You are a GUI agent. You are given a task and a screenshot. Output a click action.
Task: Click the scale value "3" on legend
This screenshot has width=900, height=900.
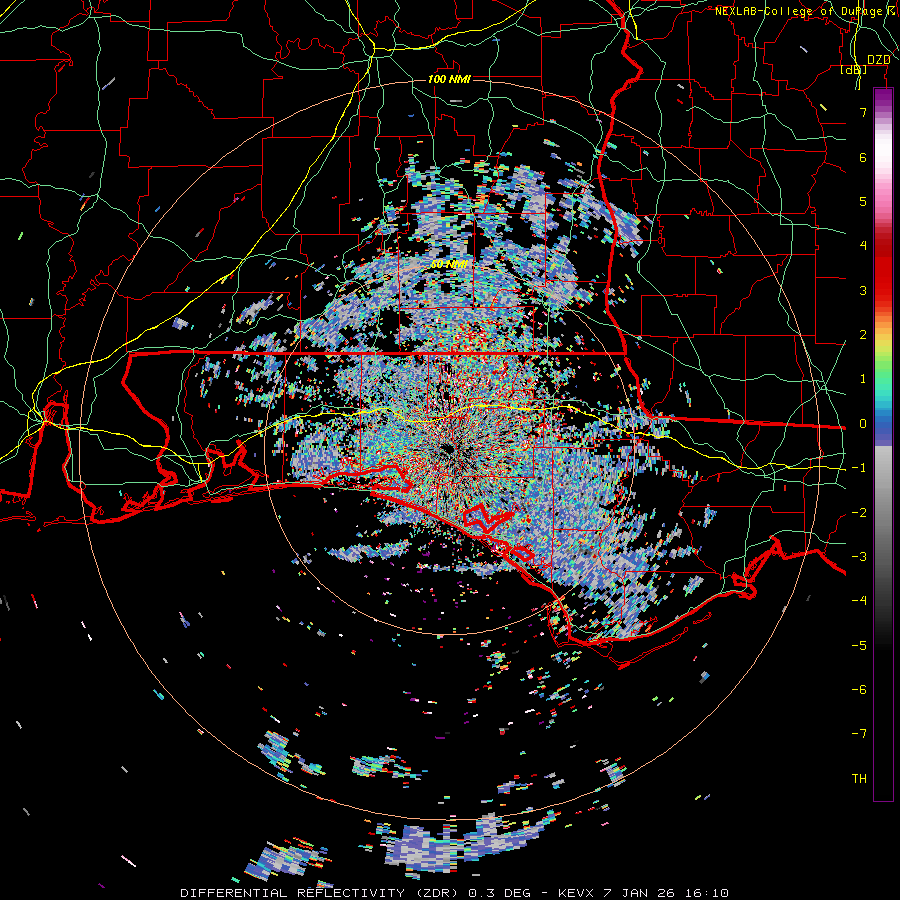tap(863, 290)
